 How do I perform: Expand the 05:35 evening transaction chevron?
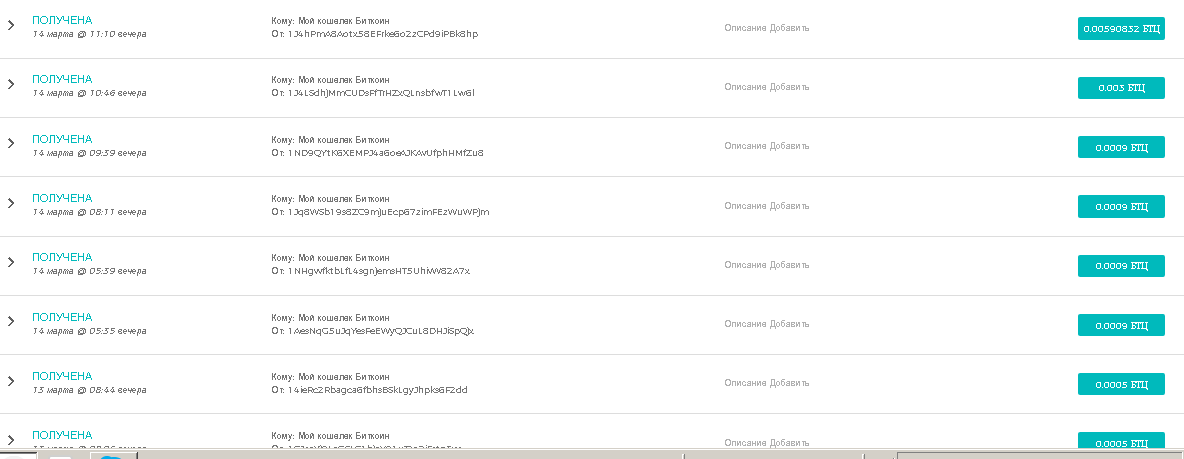tap(11, 321)
